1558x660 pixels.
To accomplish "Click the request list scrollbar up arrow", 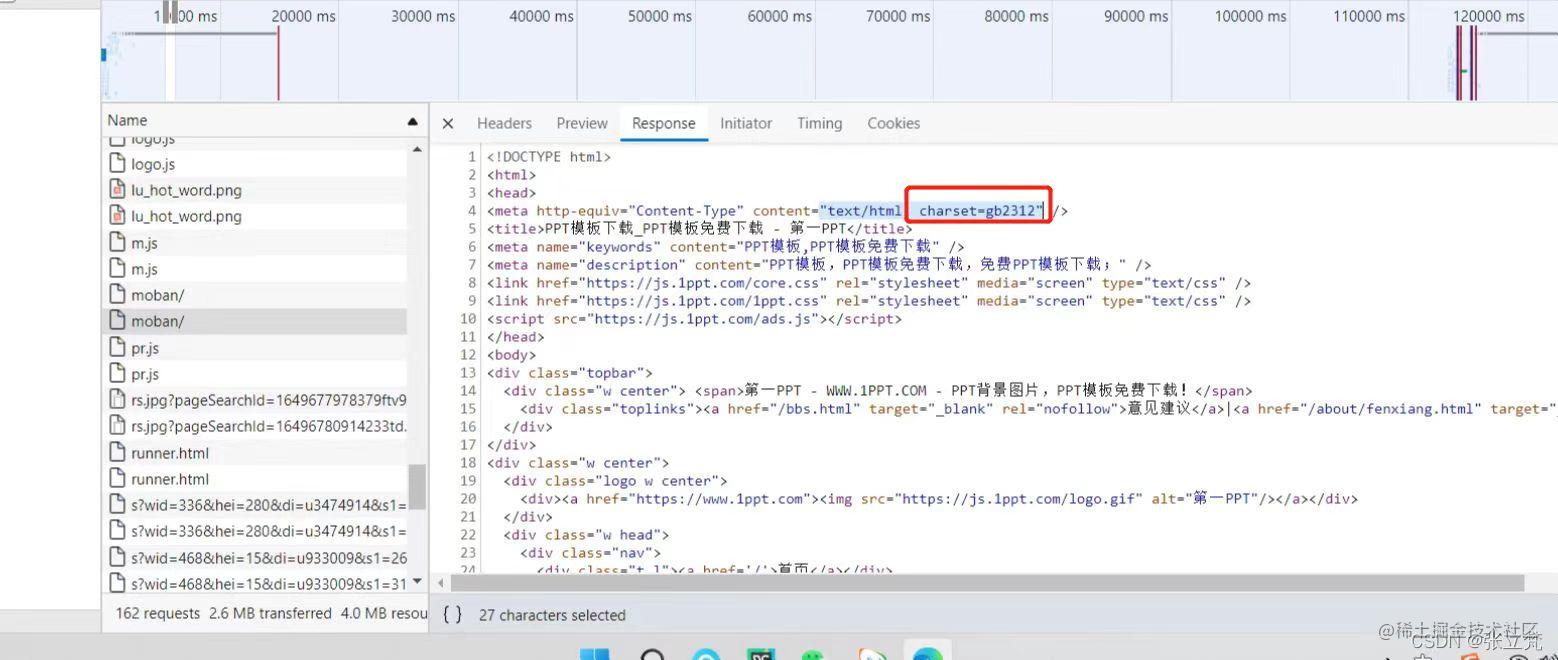I will tap(417, 150).
